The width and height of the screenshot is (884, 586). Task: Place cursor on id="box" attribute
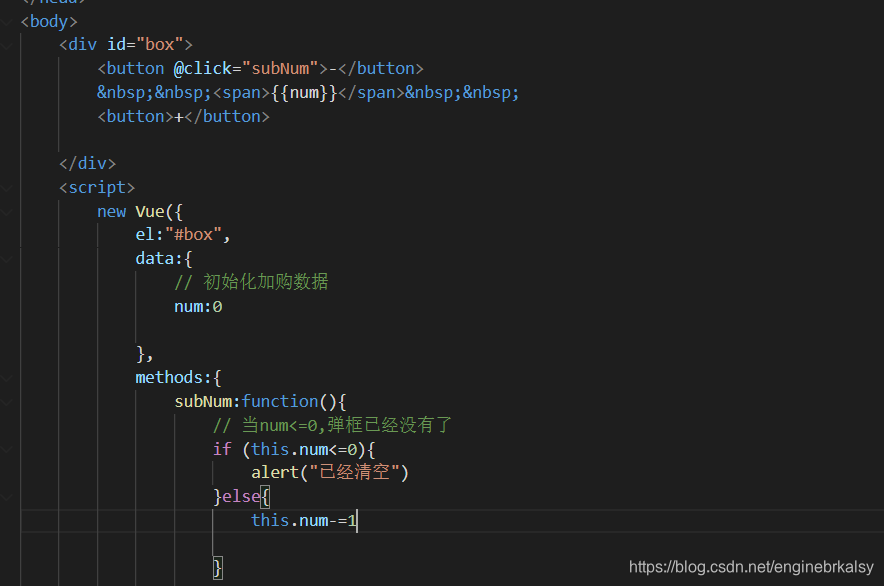point(145,45)
